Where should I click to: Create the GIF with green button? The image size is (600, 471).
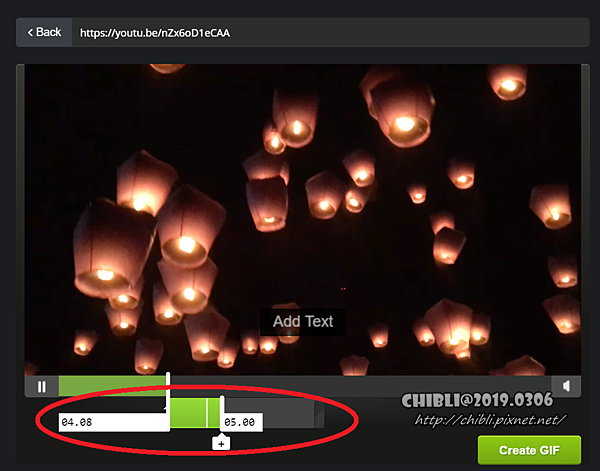(529, 450)
